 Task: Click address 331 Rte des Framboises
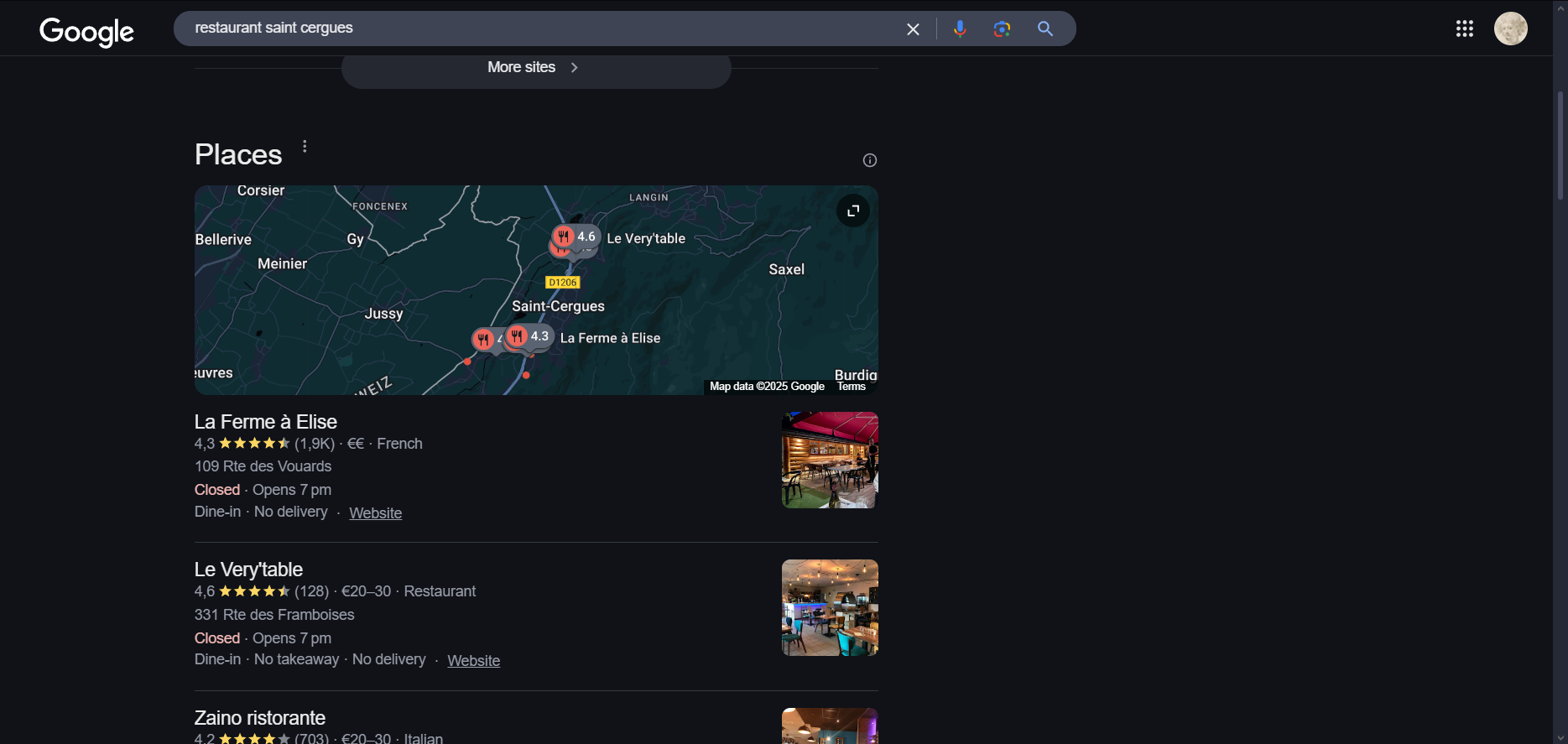274,615
